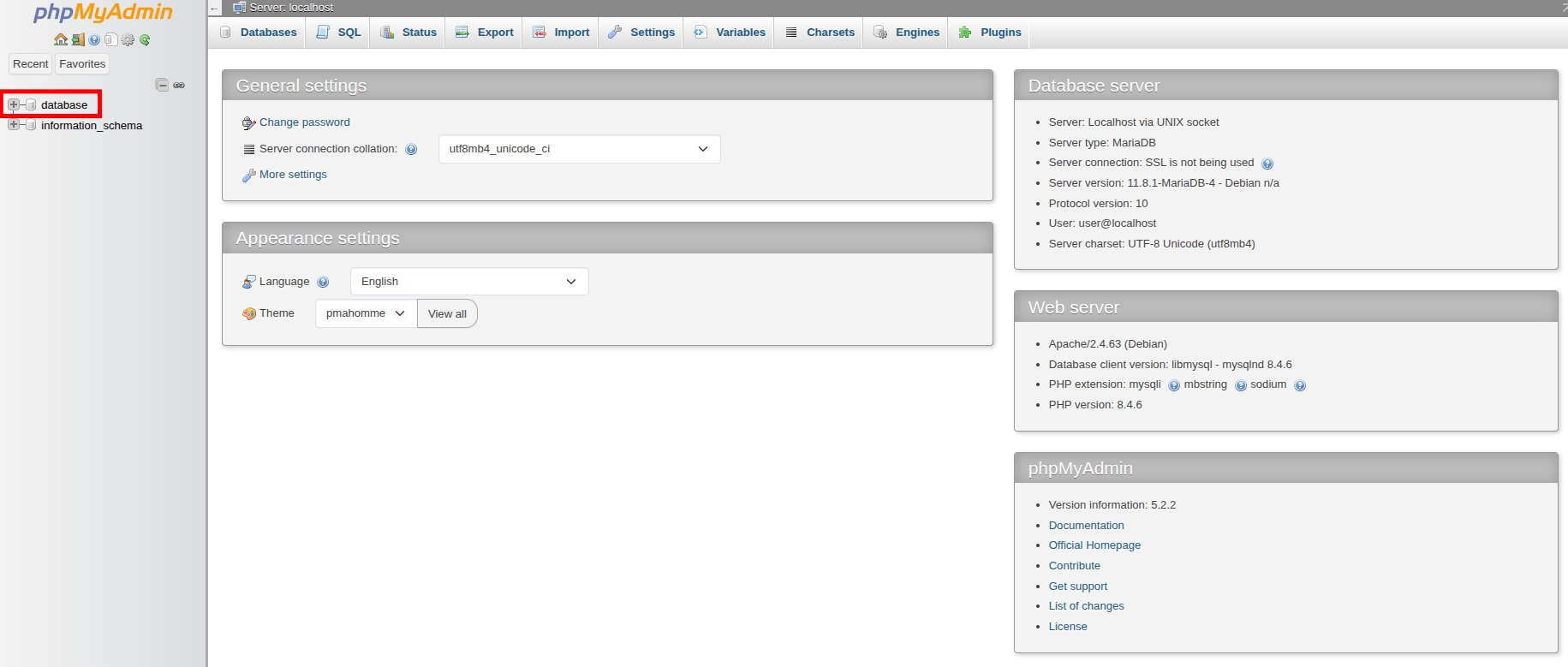This screenshot has width=1568, height=667.
Task: Open the Charsets tab
Action: 820,33
